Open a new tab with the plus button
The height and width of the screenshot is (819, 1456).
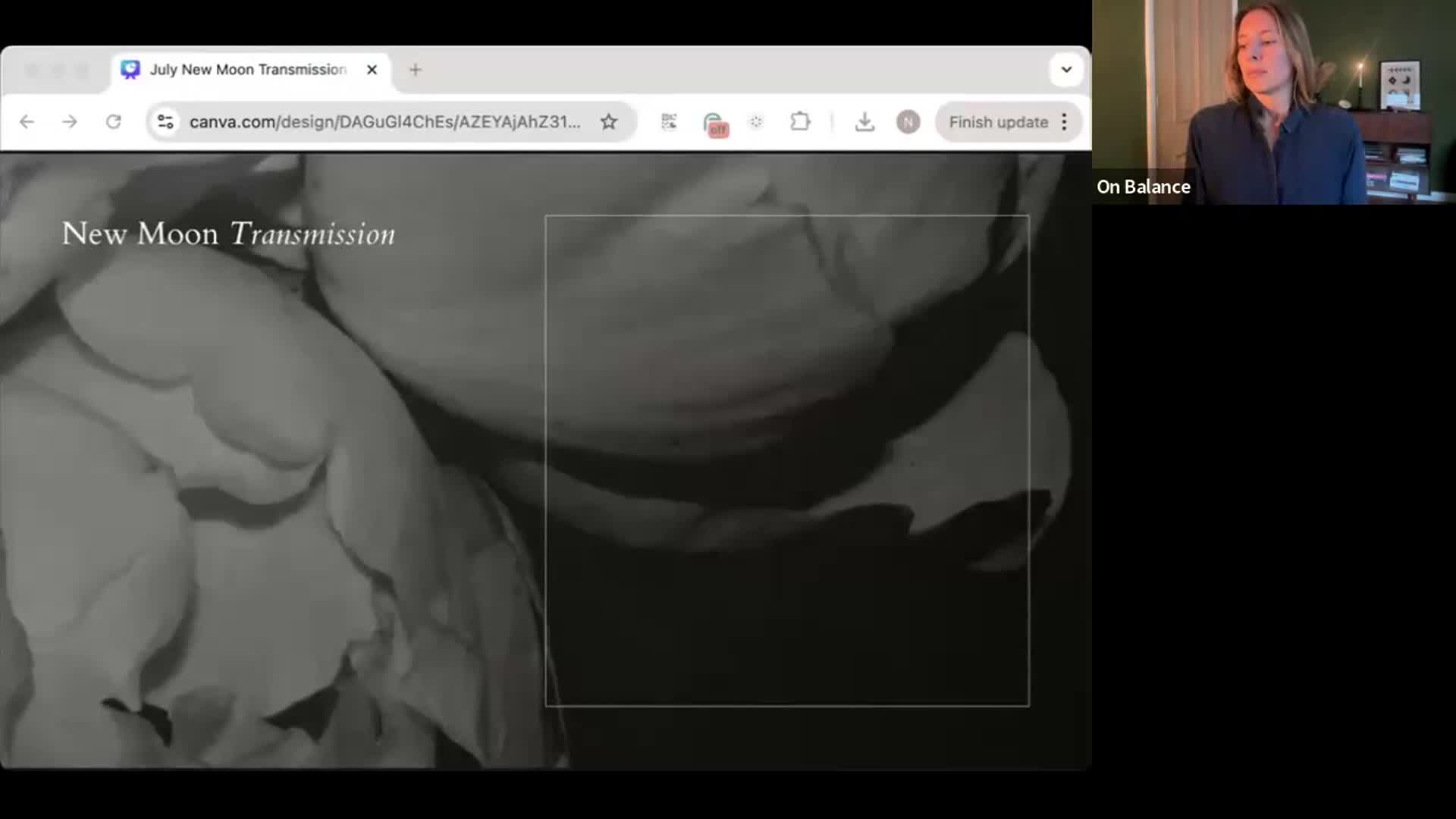415,70
